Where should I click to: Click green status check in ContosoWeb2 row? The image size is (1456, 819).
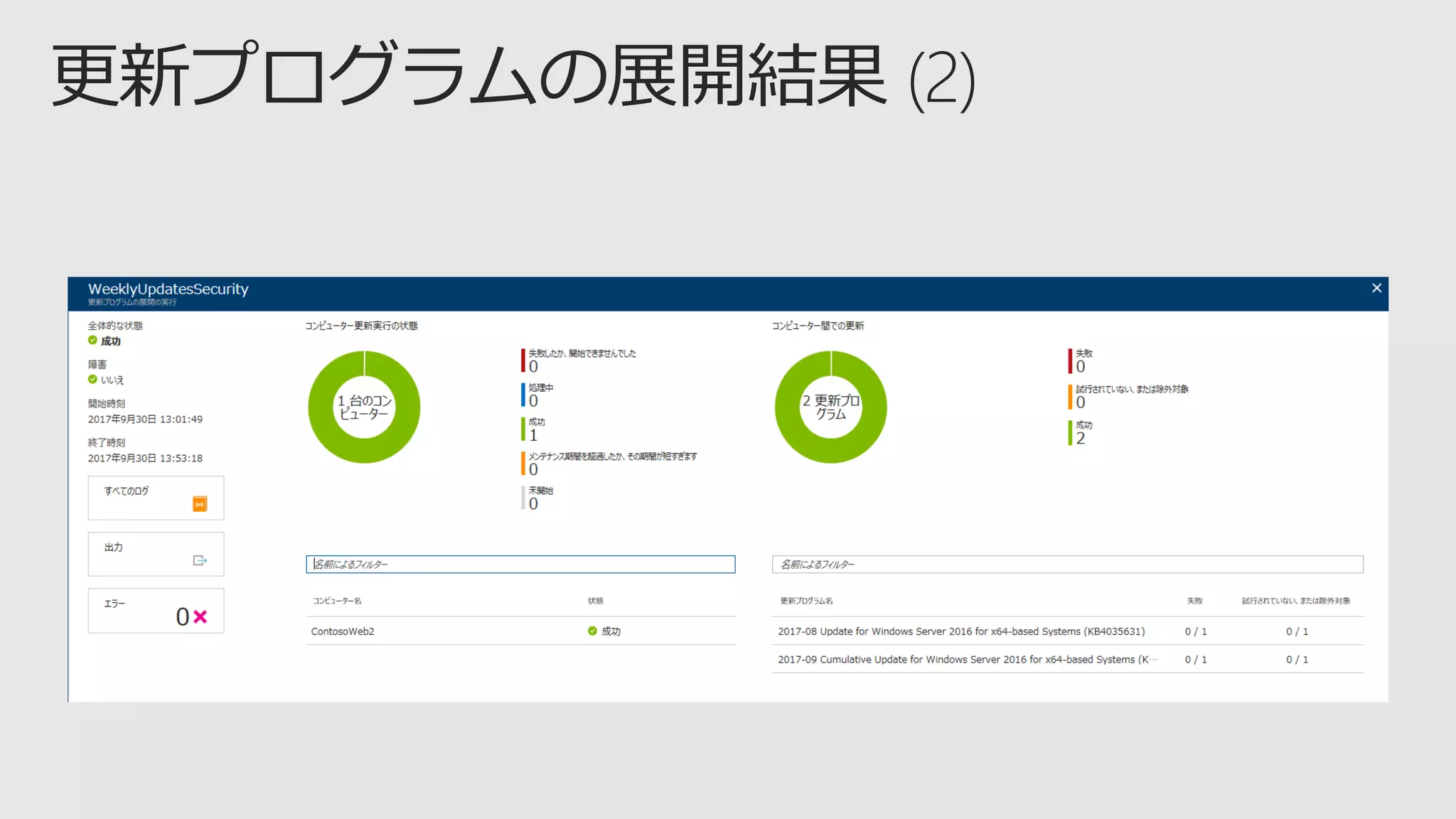click(592, 631)
